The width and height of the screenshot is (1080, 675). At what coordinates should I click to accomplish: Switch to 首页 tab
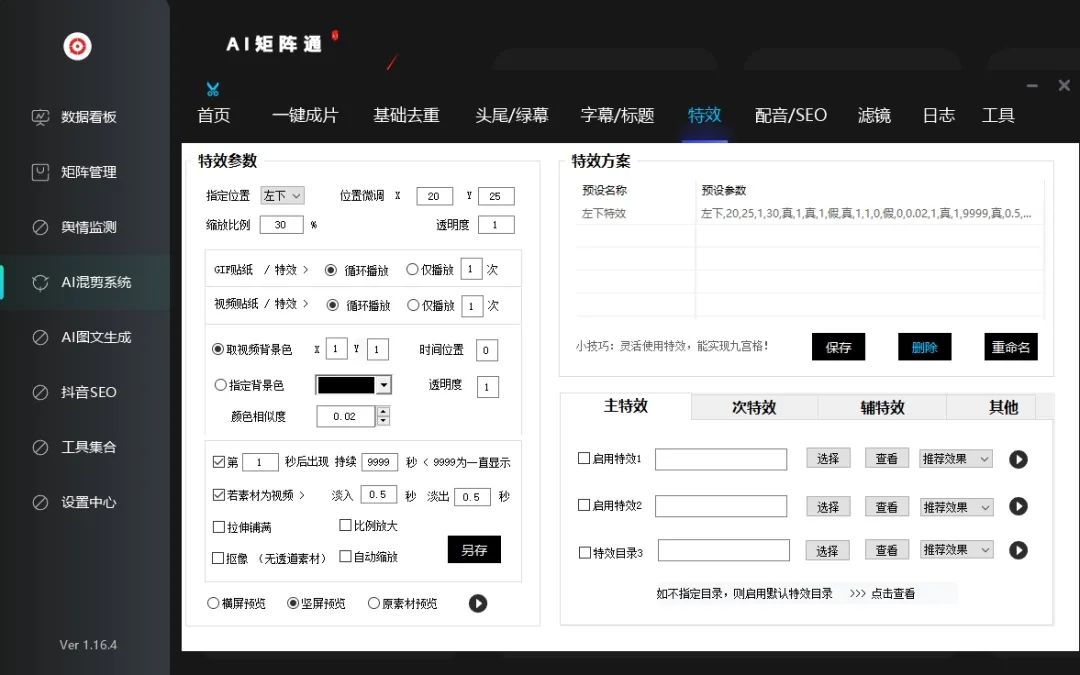[214, 116]
